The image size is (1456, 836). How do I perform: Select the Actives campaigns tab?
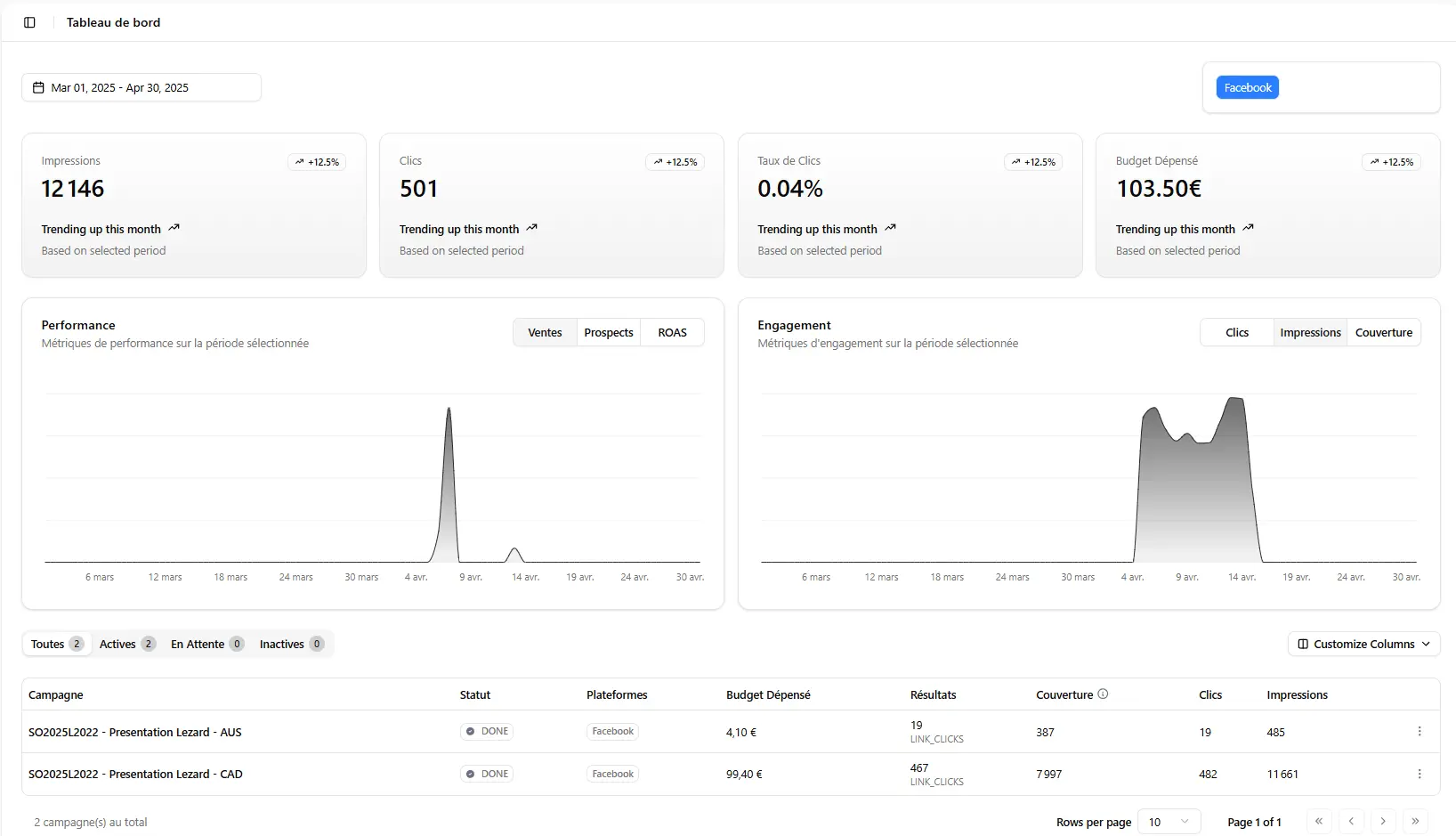(x=126, y=645)
